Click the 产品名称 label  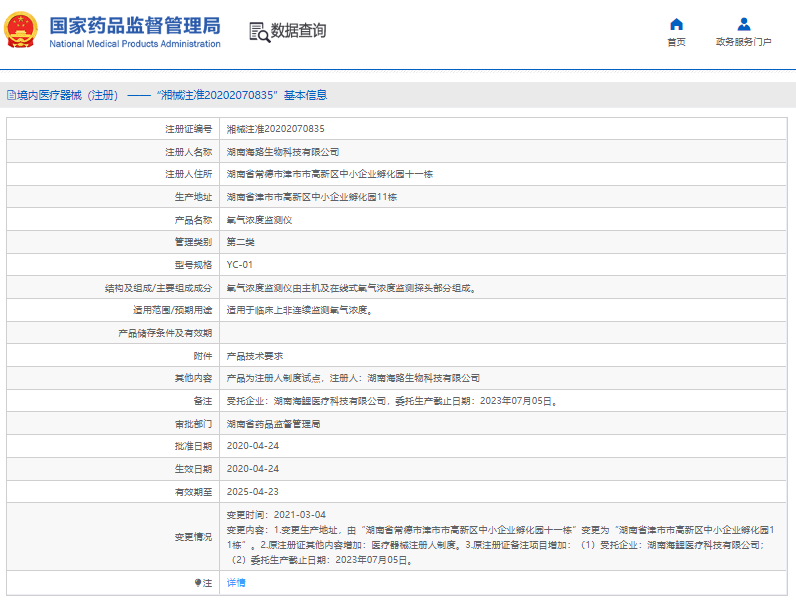pyautogui.click(x=193, y=220)
